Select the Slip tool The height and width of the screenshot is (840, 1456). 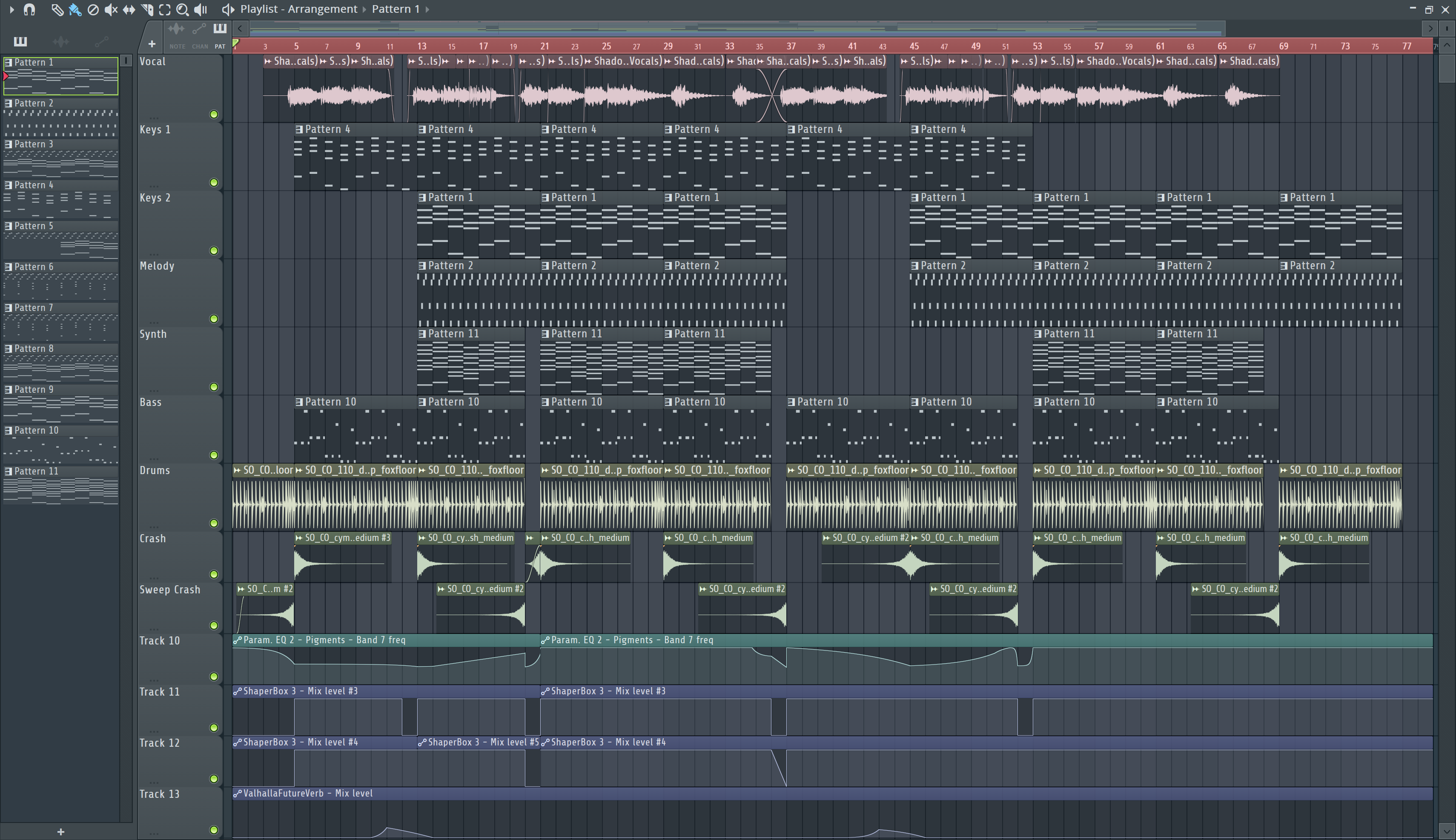tap(129, 10)
